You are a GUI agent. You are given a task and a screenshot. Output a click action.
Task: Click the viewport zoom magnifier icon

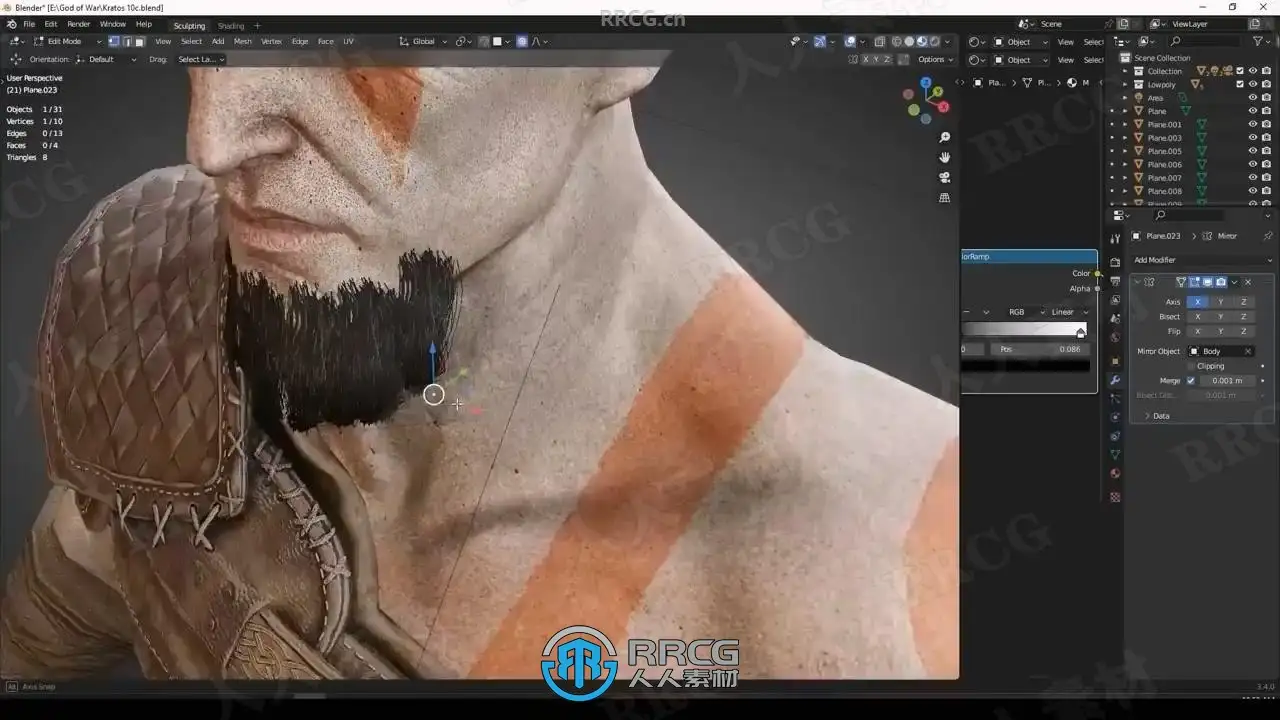click(x=944, y=137)
